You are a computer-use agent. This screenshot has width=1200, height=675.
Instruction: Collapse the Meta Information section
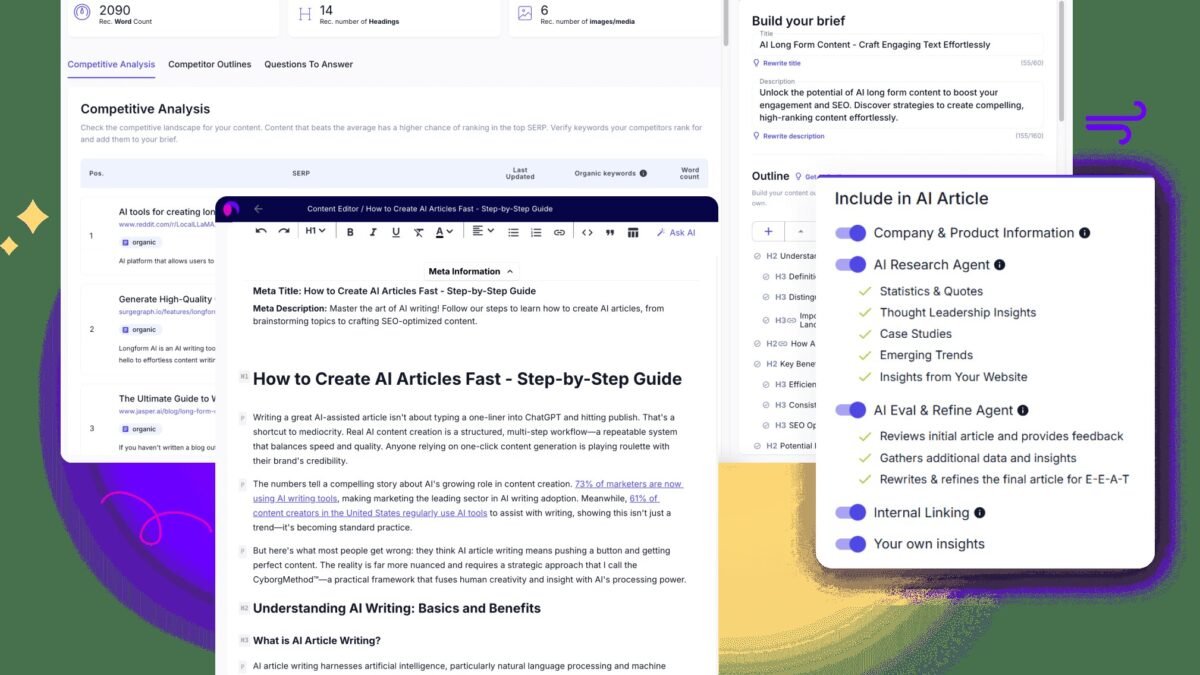coord(470,271)
